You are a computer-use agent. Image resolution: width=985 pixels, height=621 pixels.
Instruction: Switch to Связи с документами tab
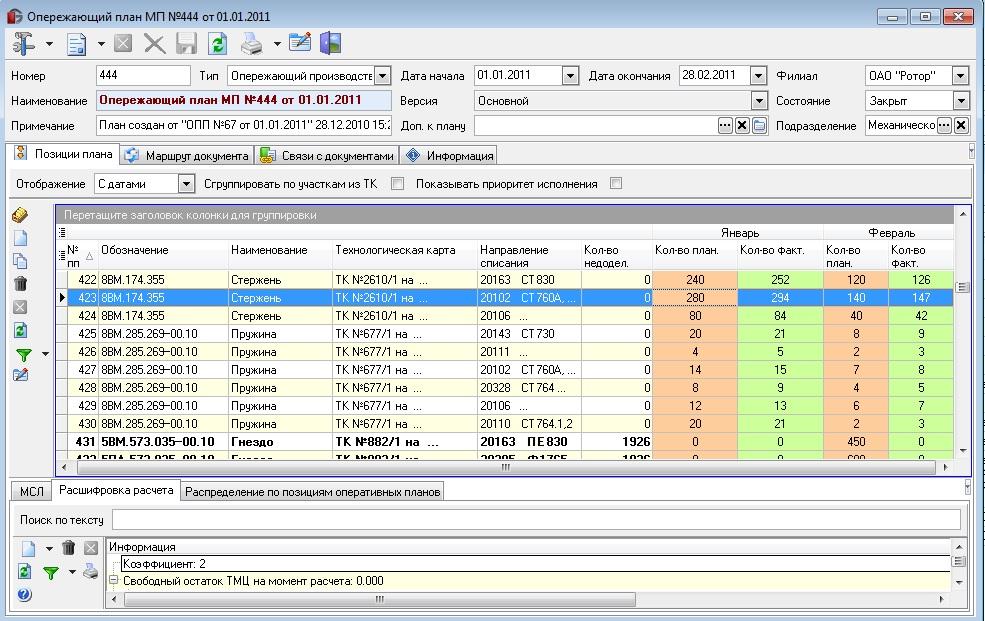pos(327,156)
